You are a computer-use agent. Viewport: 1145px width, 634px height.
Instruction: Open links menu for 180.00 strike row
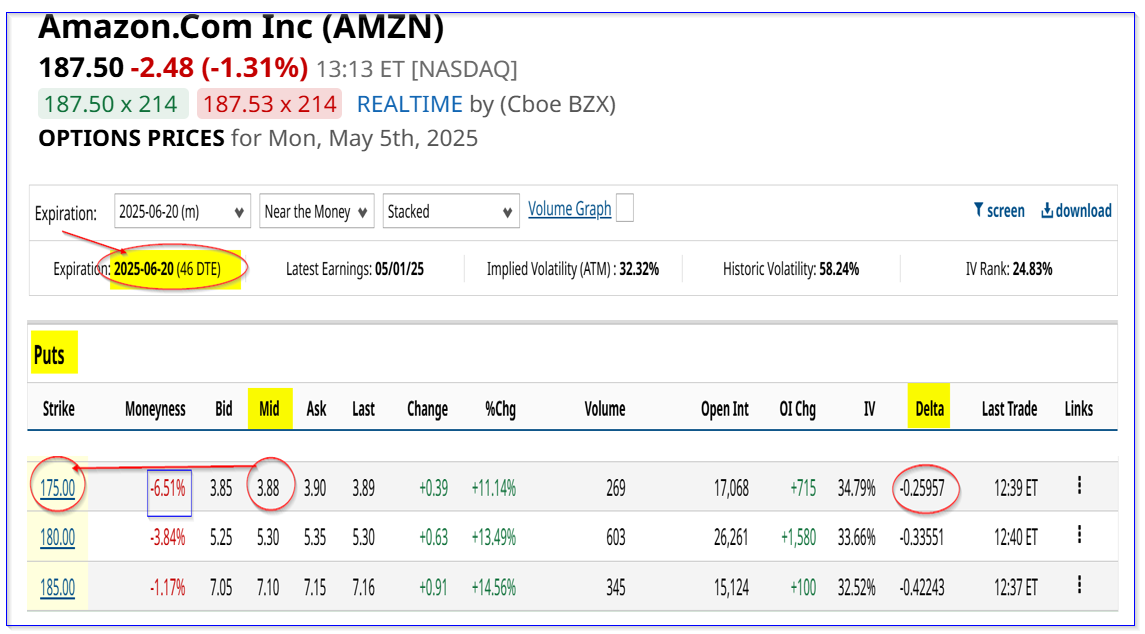tap(1079, 536)
